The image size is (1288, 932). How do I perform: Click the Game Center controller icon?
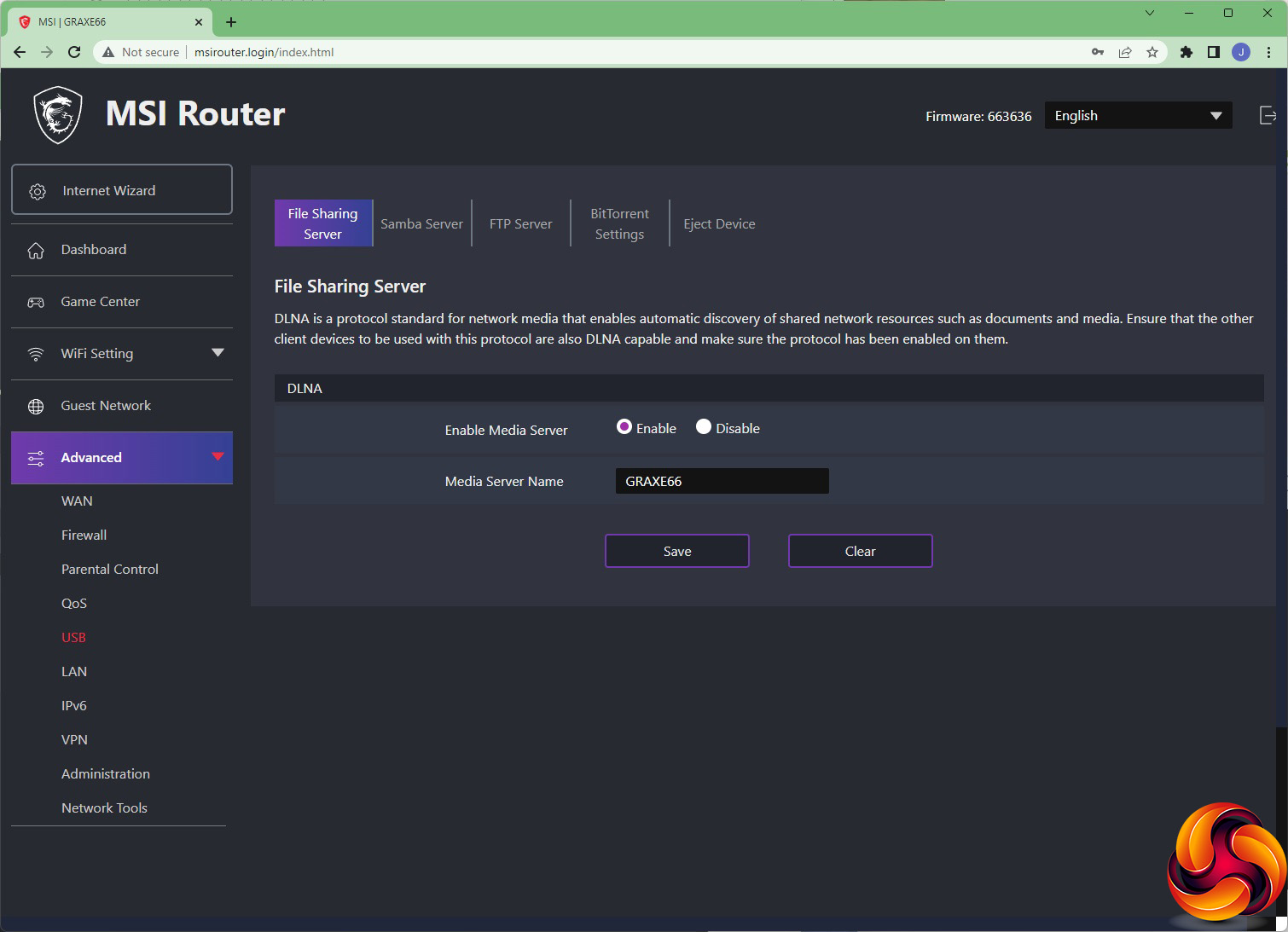tap(36, 302)
